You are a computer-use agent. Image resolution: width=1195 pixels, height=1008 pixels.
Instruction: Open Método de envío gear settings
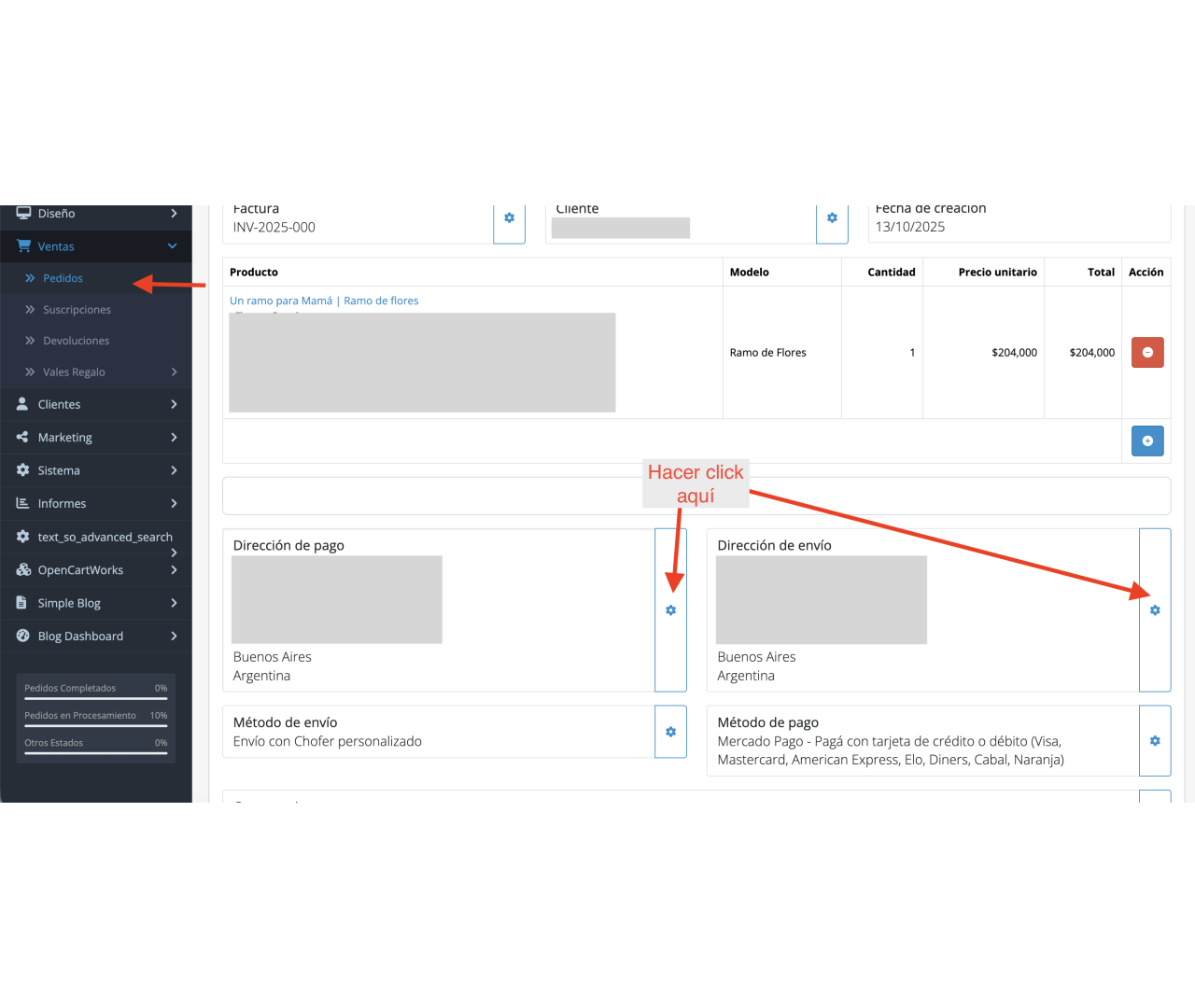coord(670,732)
